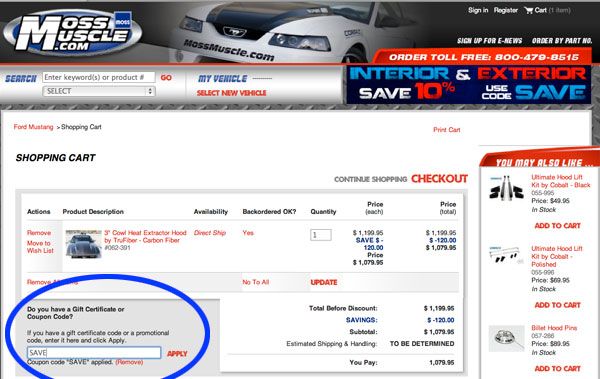
Task: Focus the keyword search field
Action: 99,77
